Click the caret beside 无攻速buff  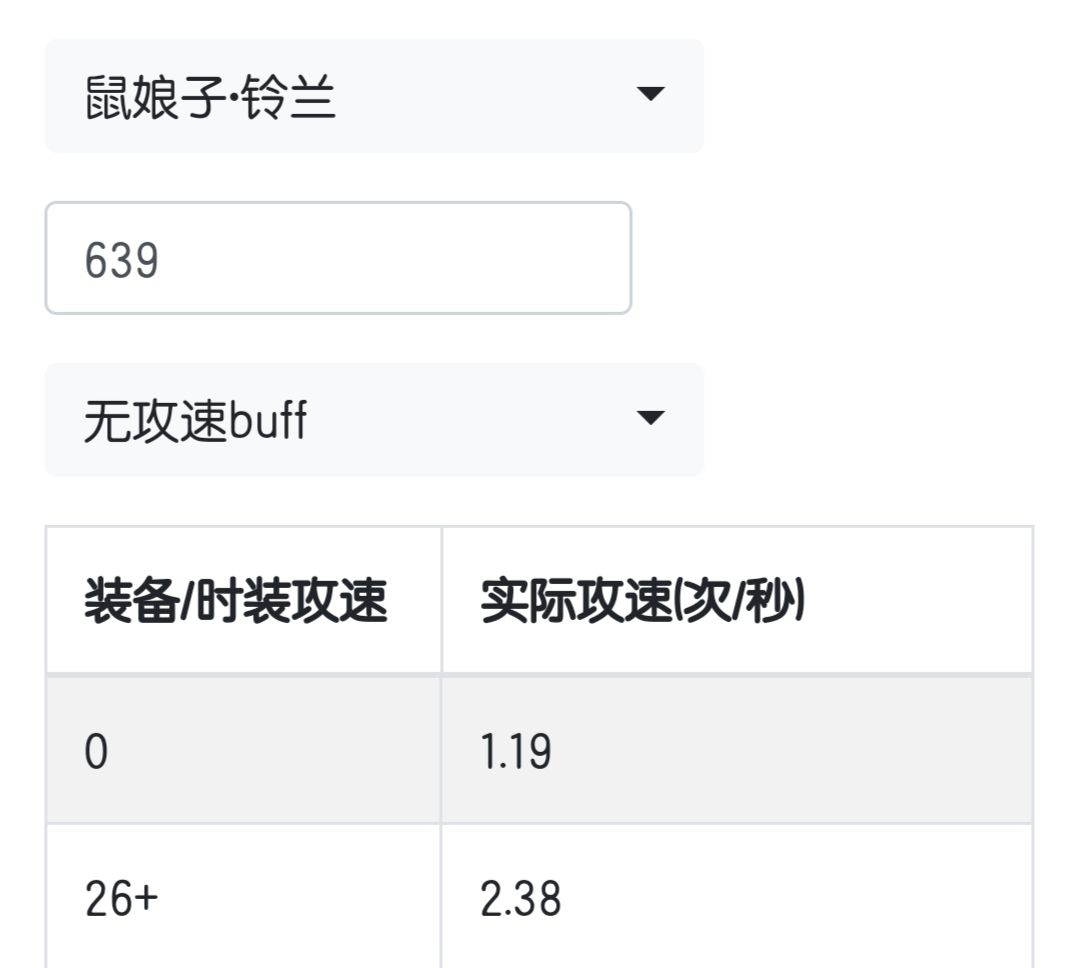click(x=650, y=418)
